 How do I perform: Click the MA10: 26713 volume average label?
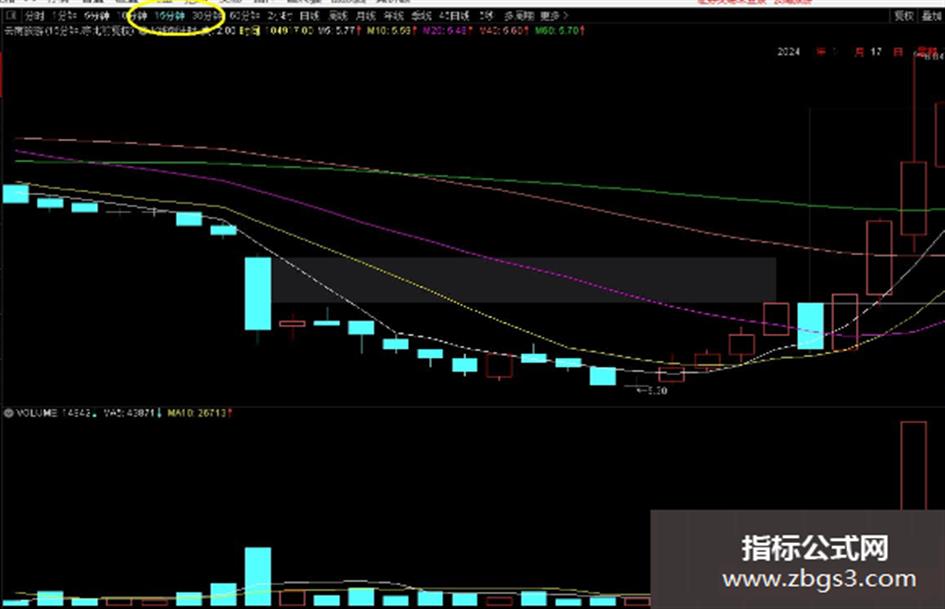point(199,413)
